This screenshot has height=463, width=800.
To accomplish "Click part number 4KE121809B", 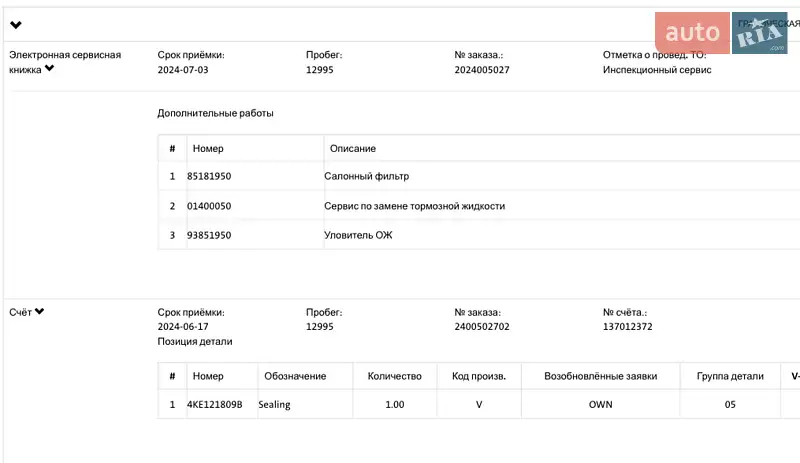I will [x=215, y=405].
